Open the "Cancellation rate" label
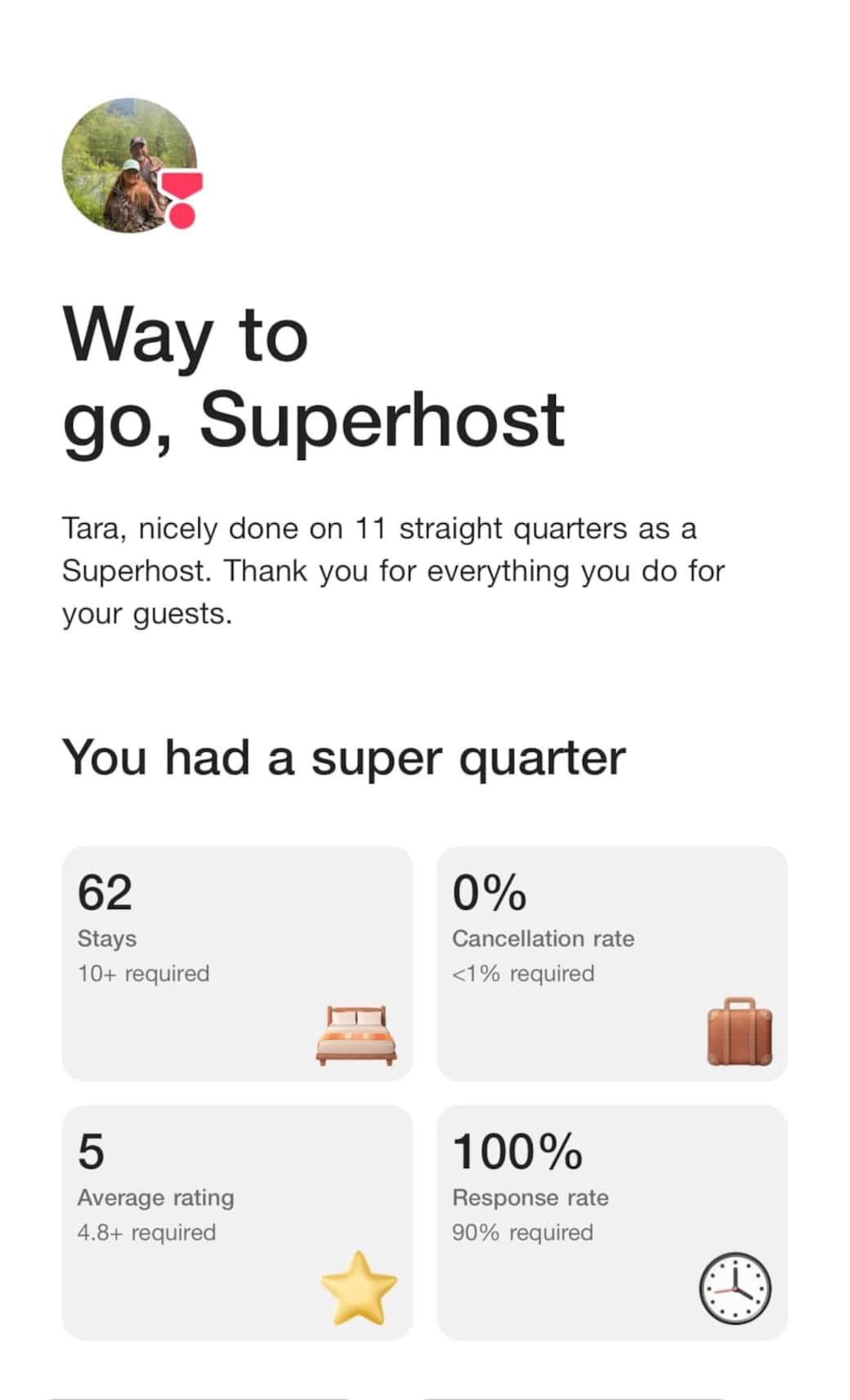 tap(543, 938)
